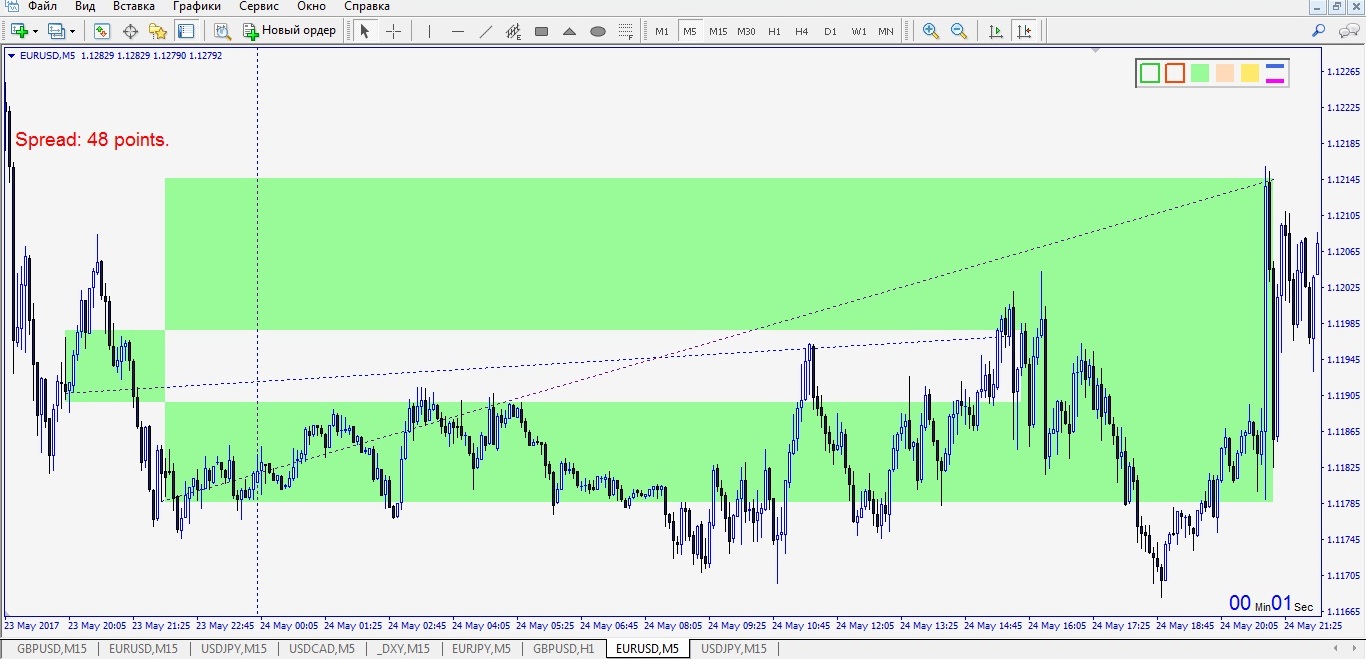Choose the rectangle shape tool
This screenshot has height=659, width=1366.
click(x=541, y=31)
